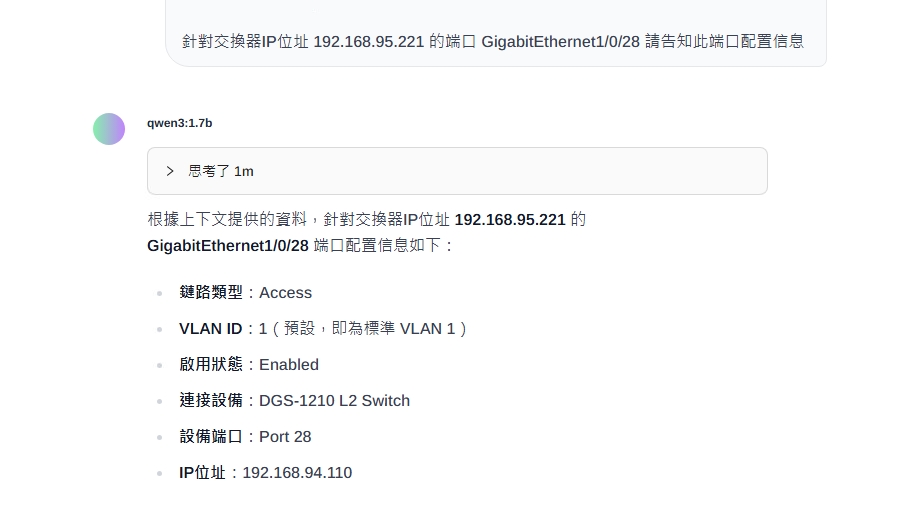Select the qwen3:1.7b model name

point(180,123)
